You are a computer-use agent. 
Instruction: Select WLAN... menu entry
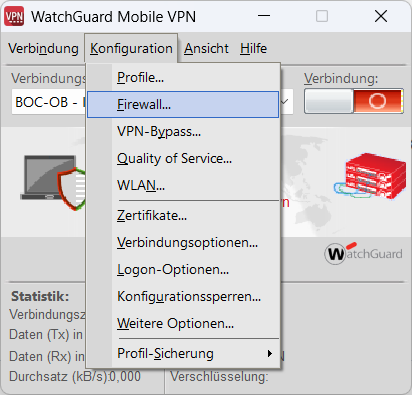[x=183, y=185]
